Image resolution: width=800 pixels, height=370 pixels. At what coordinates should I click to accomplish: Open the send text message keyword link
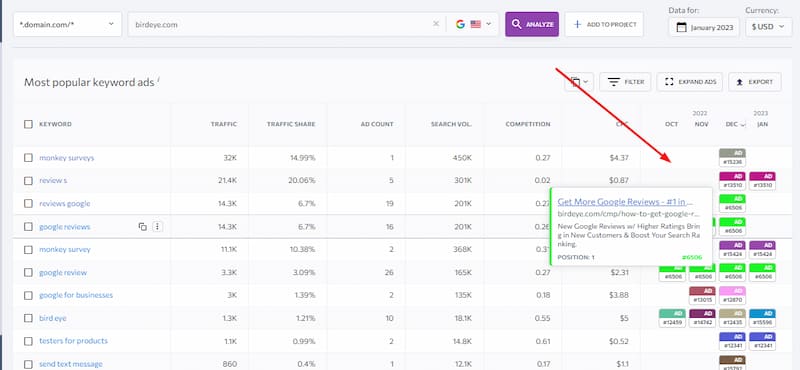tap(71, 364)
